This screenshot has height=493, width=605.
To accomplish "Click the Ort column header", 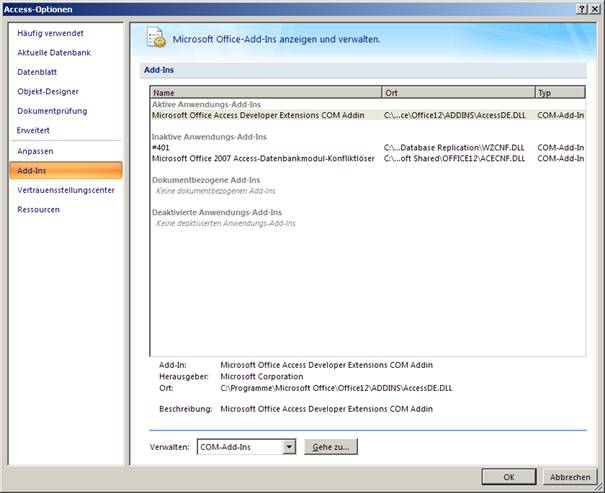I will (x=458, y=93).
